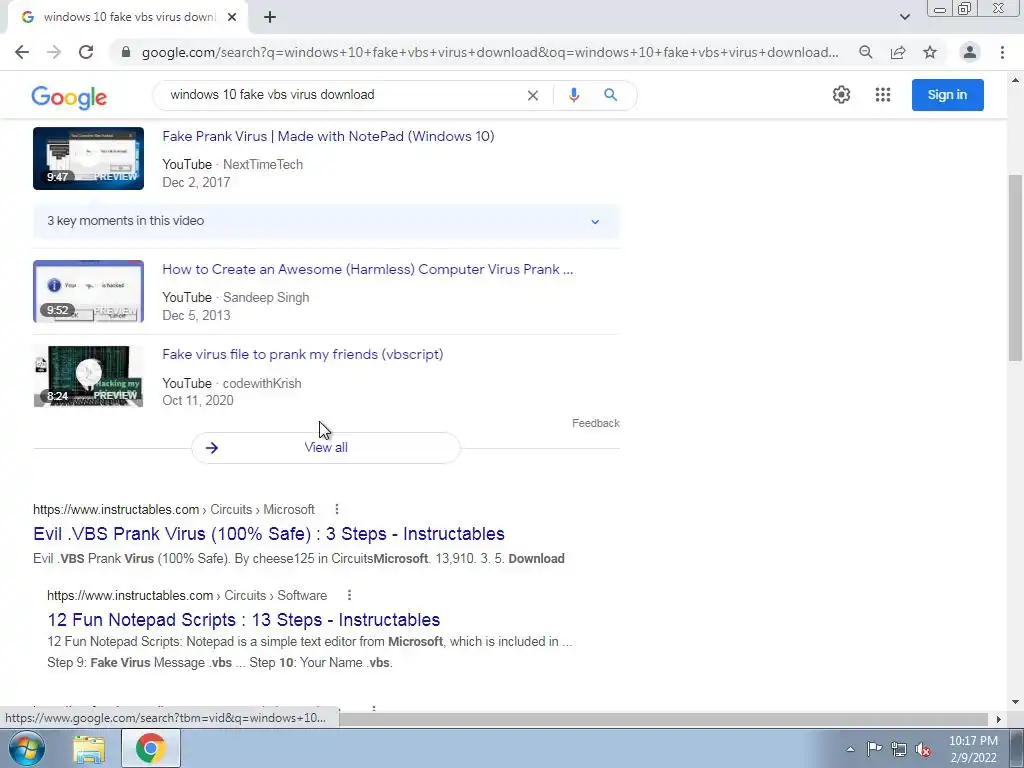Viewport: 1024px width, 768px height.
Task: Click the address bar URL
Action: tap(490, 52)
